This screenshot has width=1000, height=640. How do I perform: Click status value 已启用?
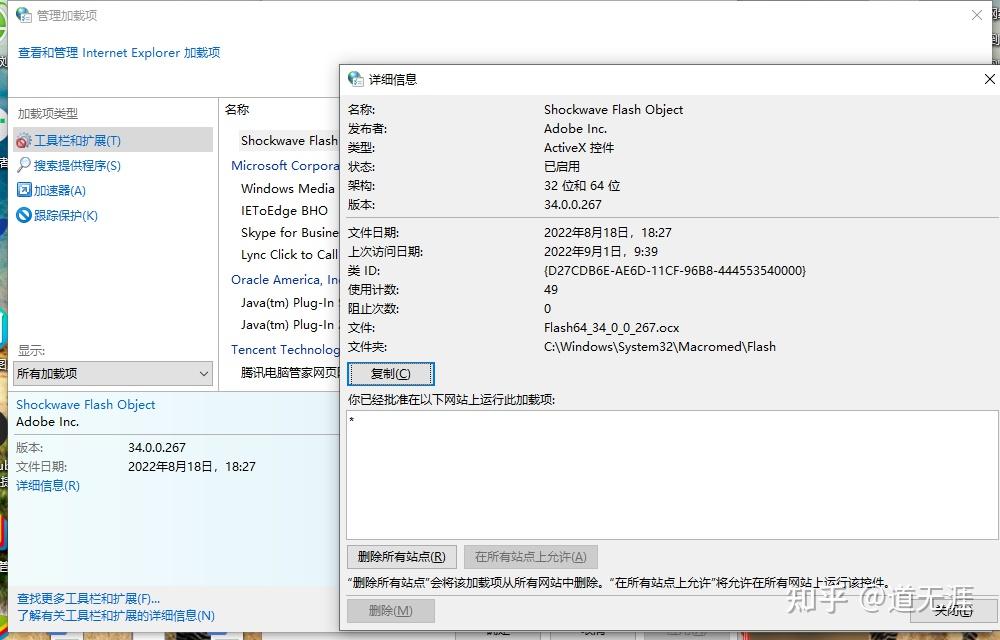tap(562, 167)
